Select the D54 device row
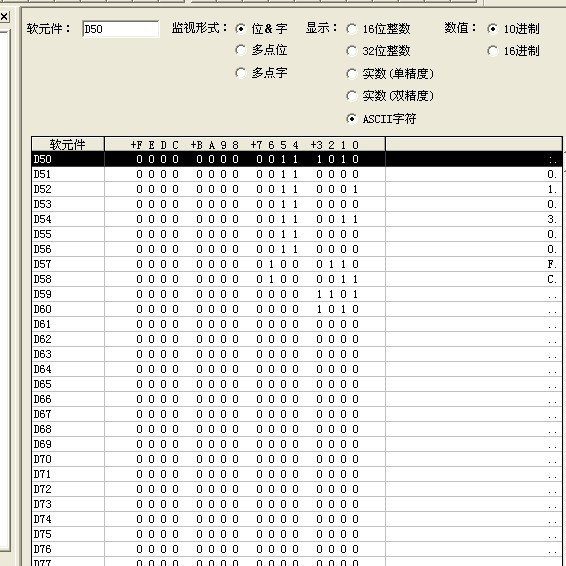The width and height of the screenshot is (566, 566). 297,219
